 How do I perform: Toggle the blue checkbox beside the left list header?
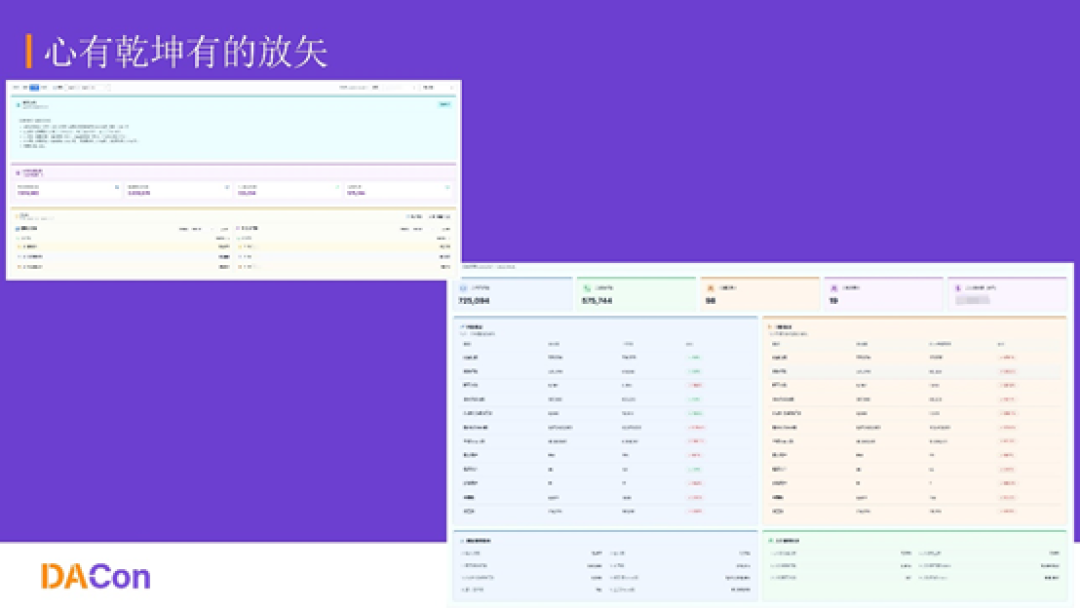(17, 229)
